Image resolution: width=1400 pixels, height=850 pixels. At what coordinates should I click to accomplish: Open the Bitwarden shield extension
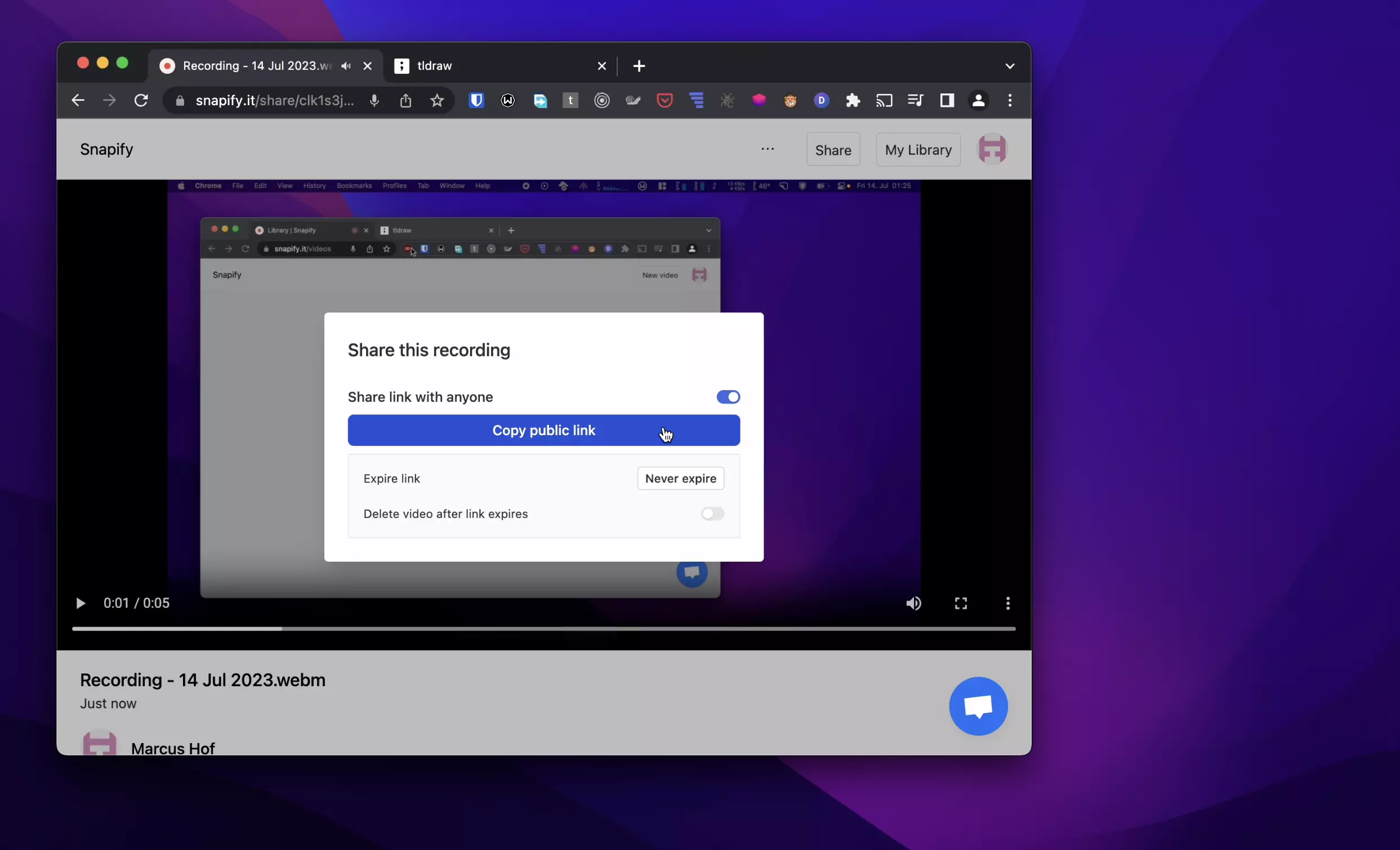(x=476, y=101)
